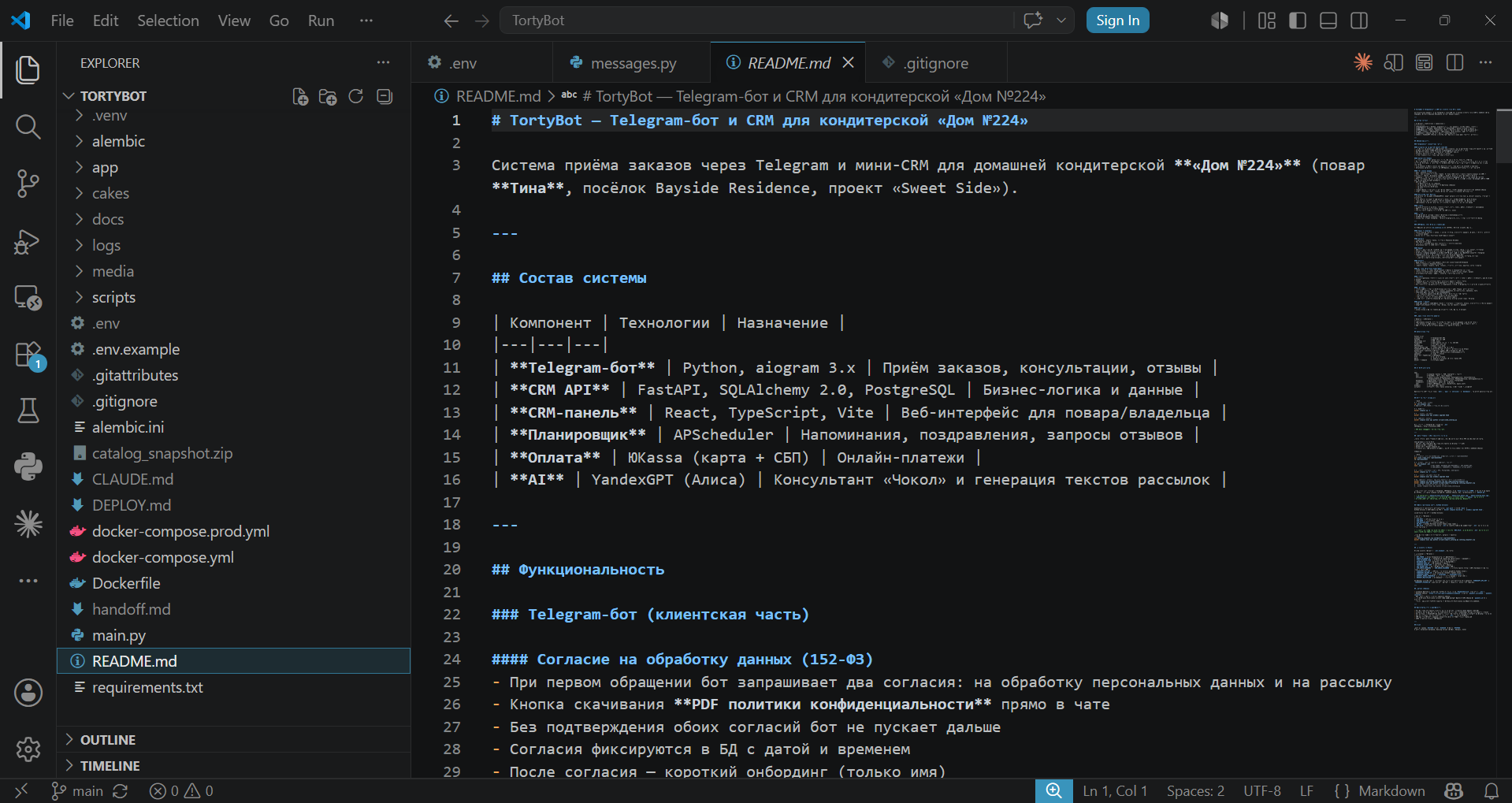The width and height of the screenshot is (1512, 803).
Task: Toggle the primary side bar
Action: (x=1298, y=20)
